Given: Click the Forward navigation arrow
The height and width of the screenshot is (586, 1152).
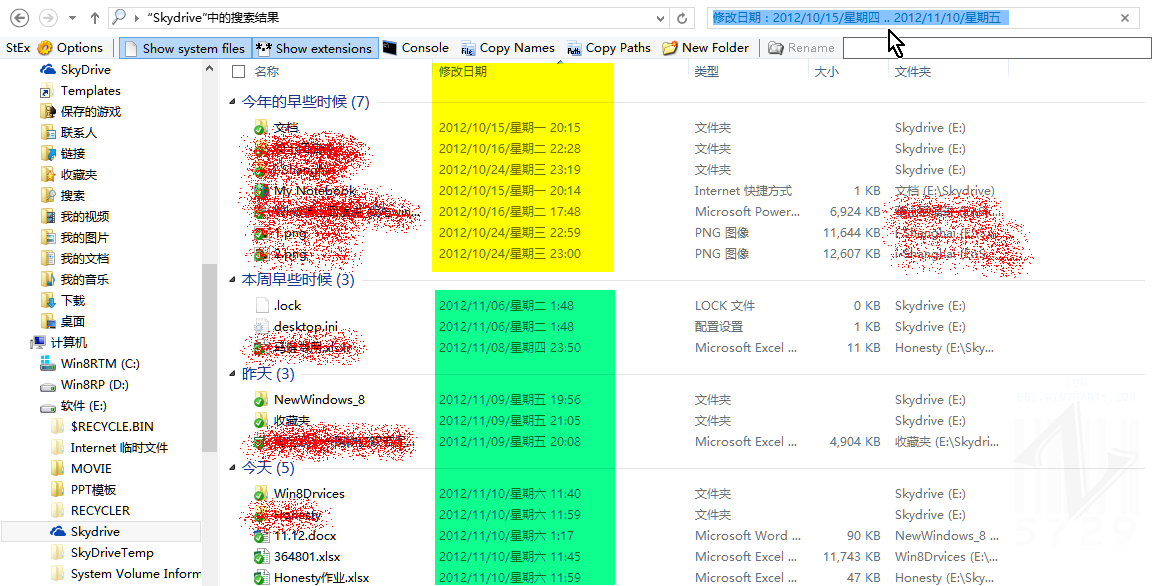Looking at the screenshot, I should [x=48, y=18].
